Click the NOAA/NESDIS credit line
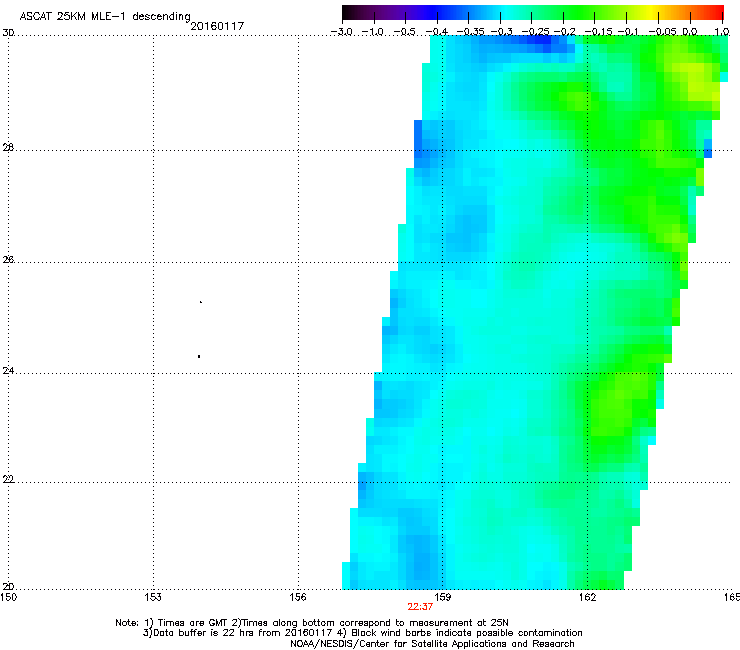The width and height of the screenshot is (740, 650). tap(432, 644)
